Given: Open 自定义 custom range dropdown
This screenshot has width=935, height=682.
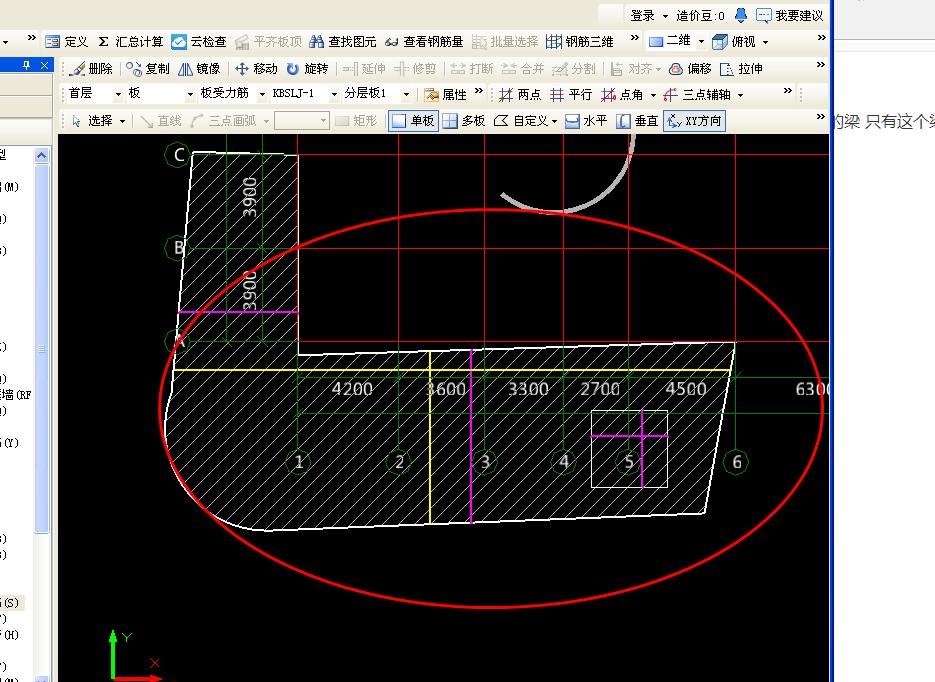Looking at the screenshot, I should tap(525, 121).
